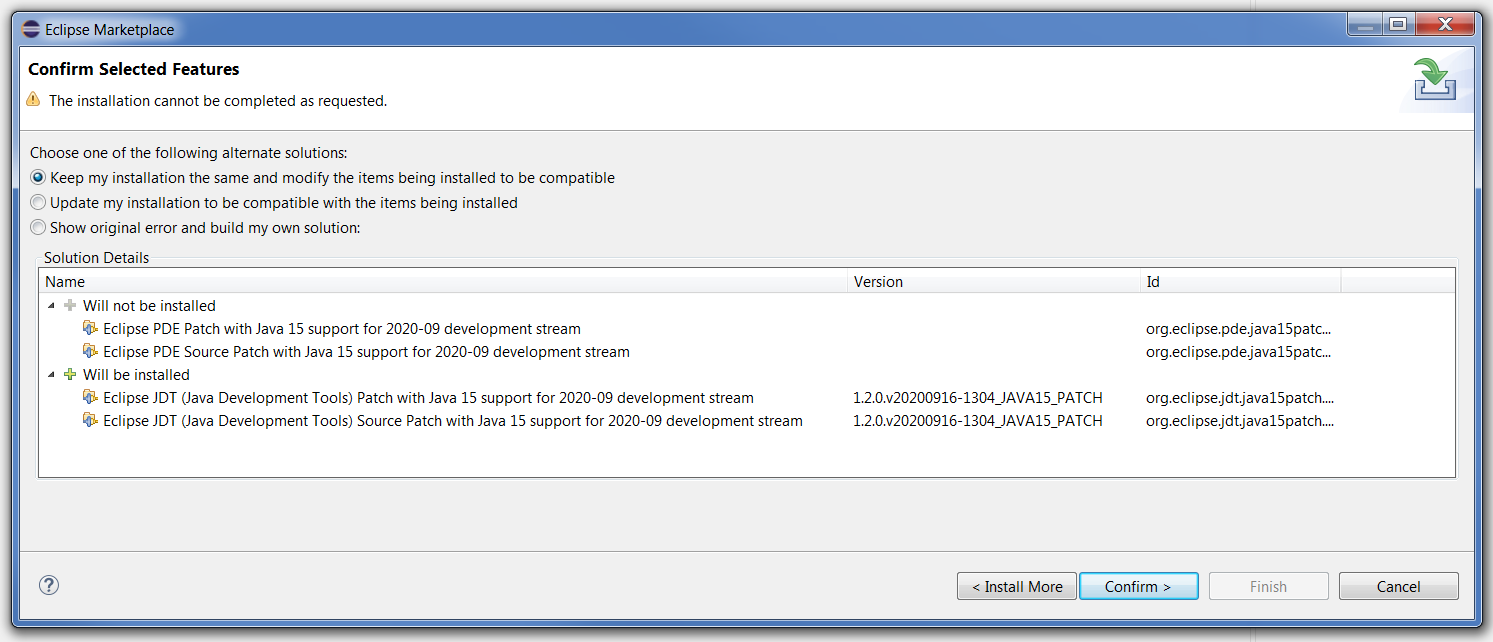Click the install wizard banner icon

click(x=1436, y=80)
